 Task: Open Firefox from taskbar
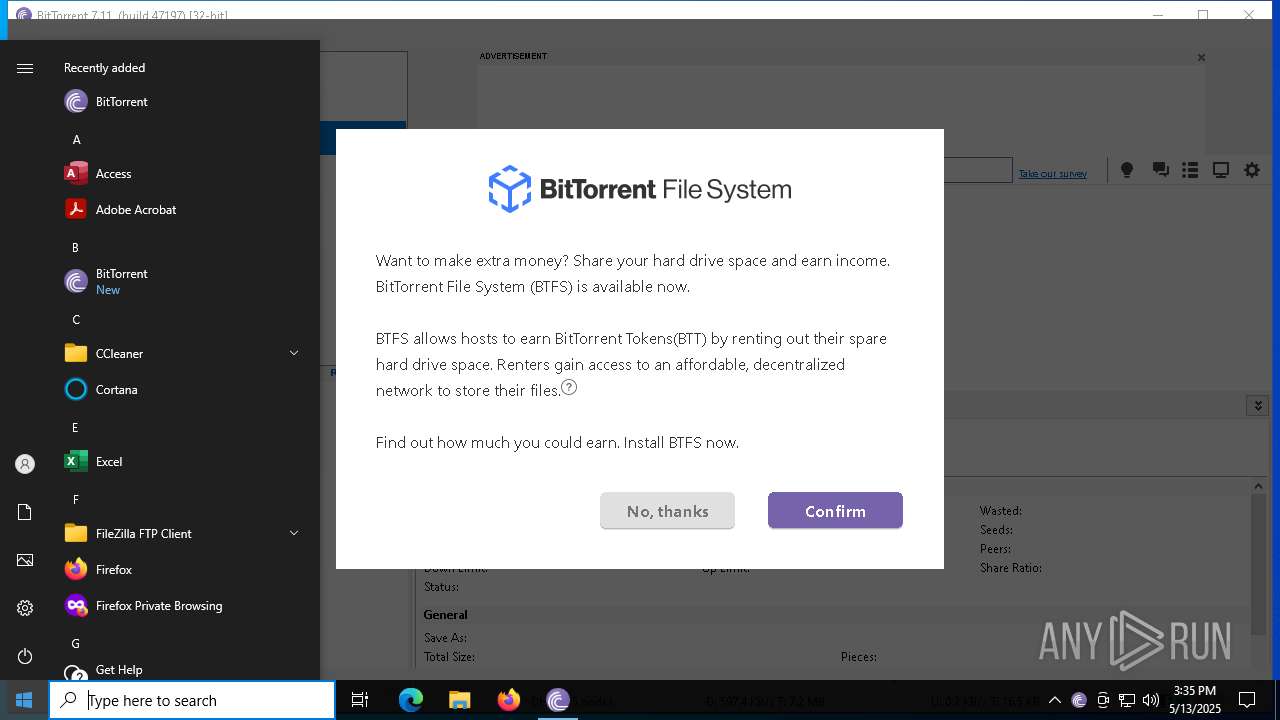(x=509, y=700)
